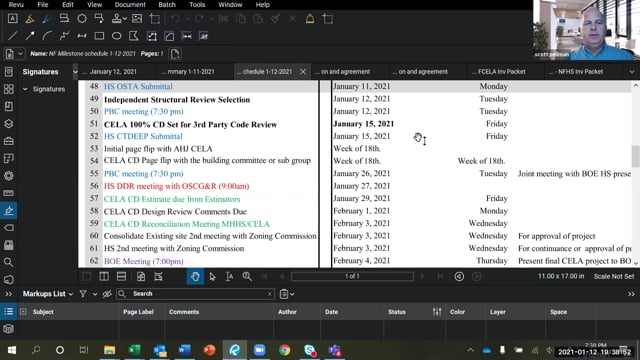Toggle split view horizontal
The width and height of the screenshot is (640, 360).
pyautogui.click(x=121, y=277)
